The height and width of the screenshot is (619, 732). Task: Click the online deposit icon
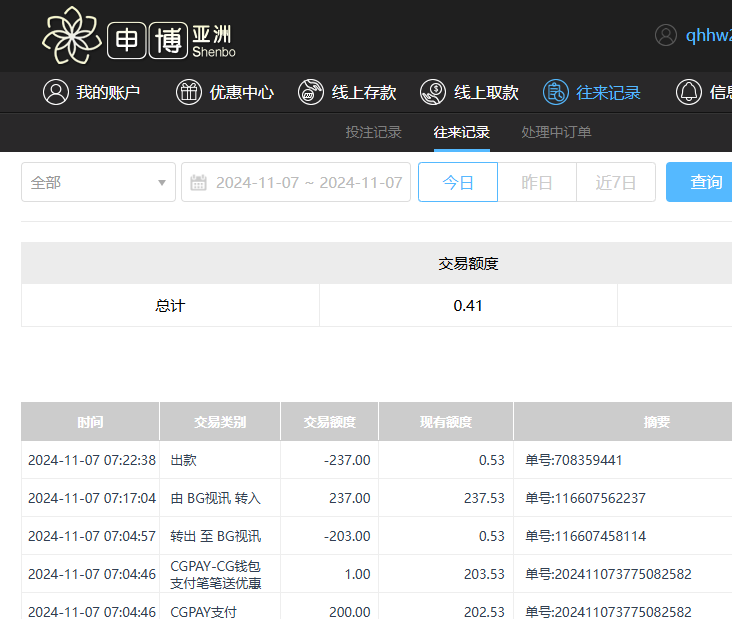click(311, 92)
